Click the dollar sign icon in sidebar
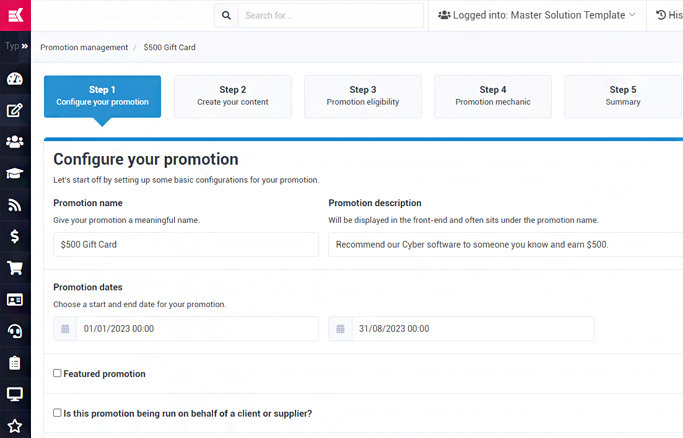The height and width of the screenshot is (438, 683). 15,236
